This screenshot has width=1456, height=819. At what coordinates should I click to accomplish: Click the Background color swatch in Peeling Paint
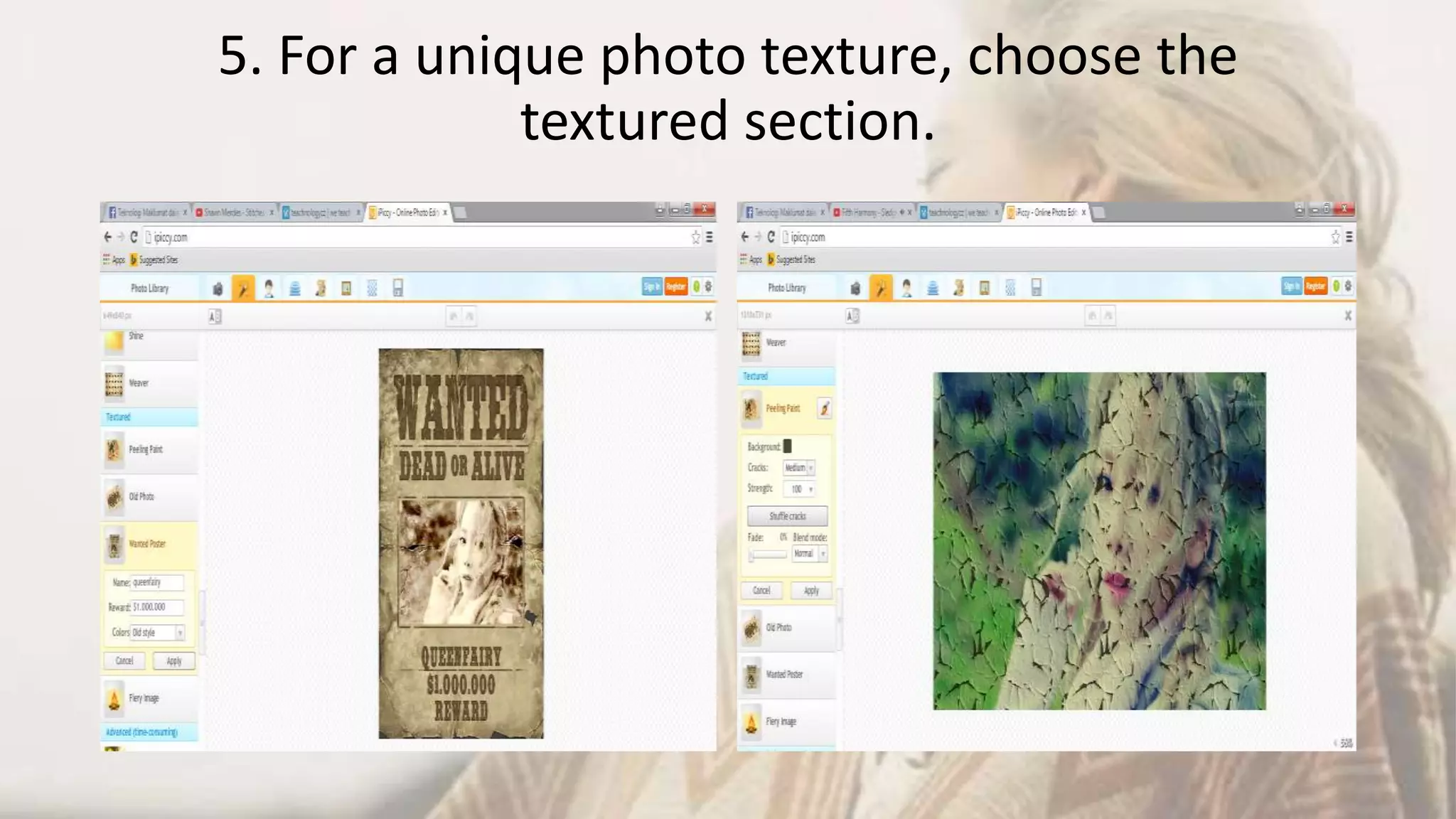787,446
